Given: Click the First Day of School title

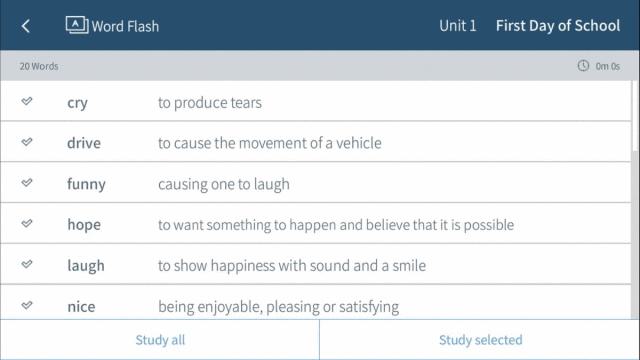Looking at the screenshot, I should [x=558, y=26].
